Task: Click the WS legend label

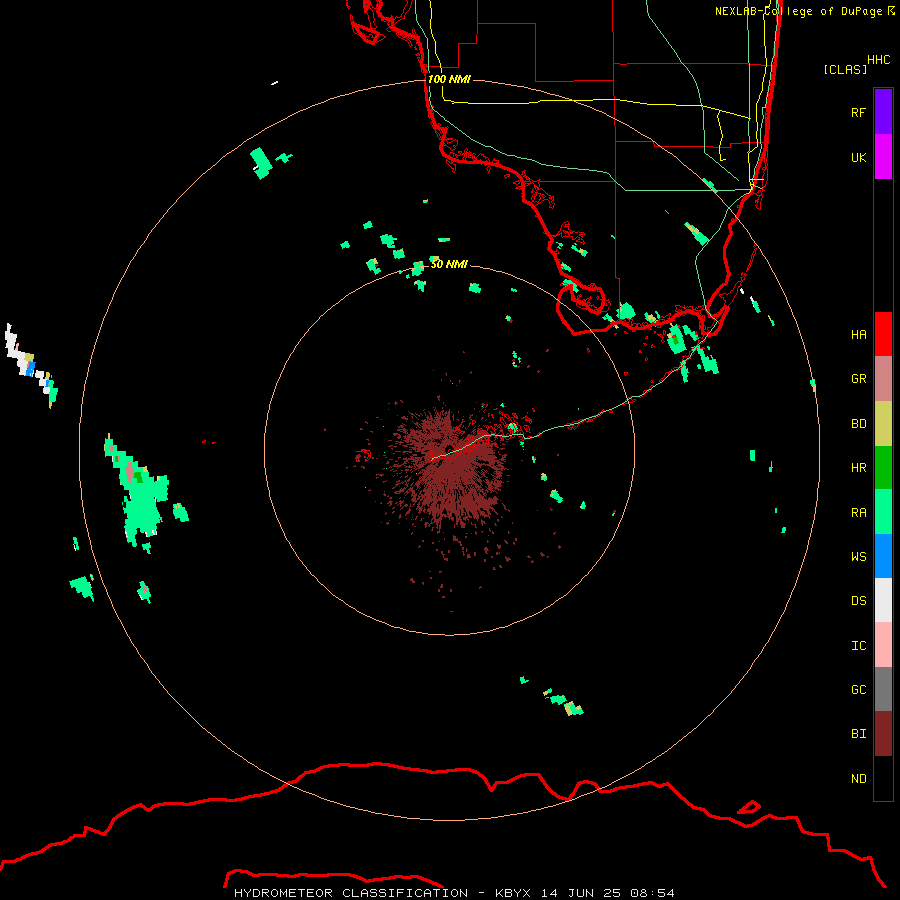Action: [x=858, y=556]
